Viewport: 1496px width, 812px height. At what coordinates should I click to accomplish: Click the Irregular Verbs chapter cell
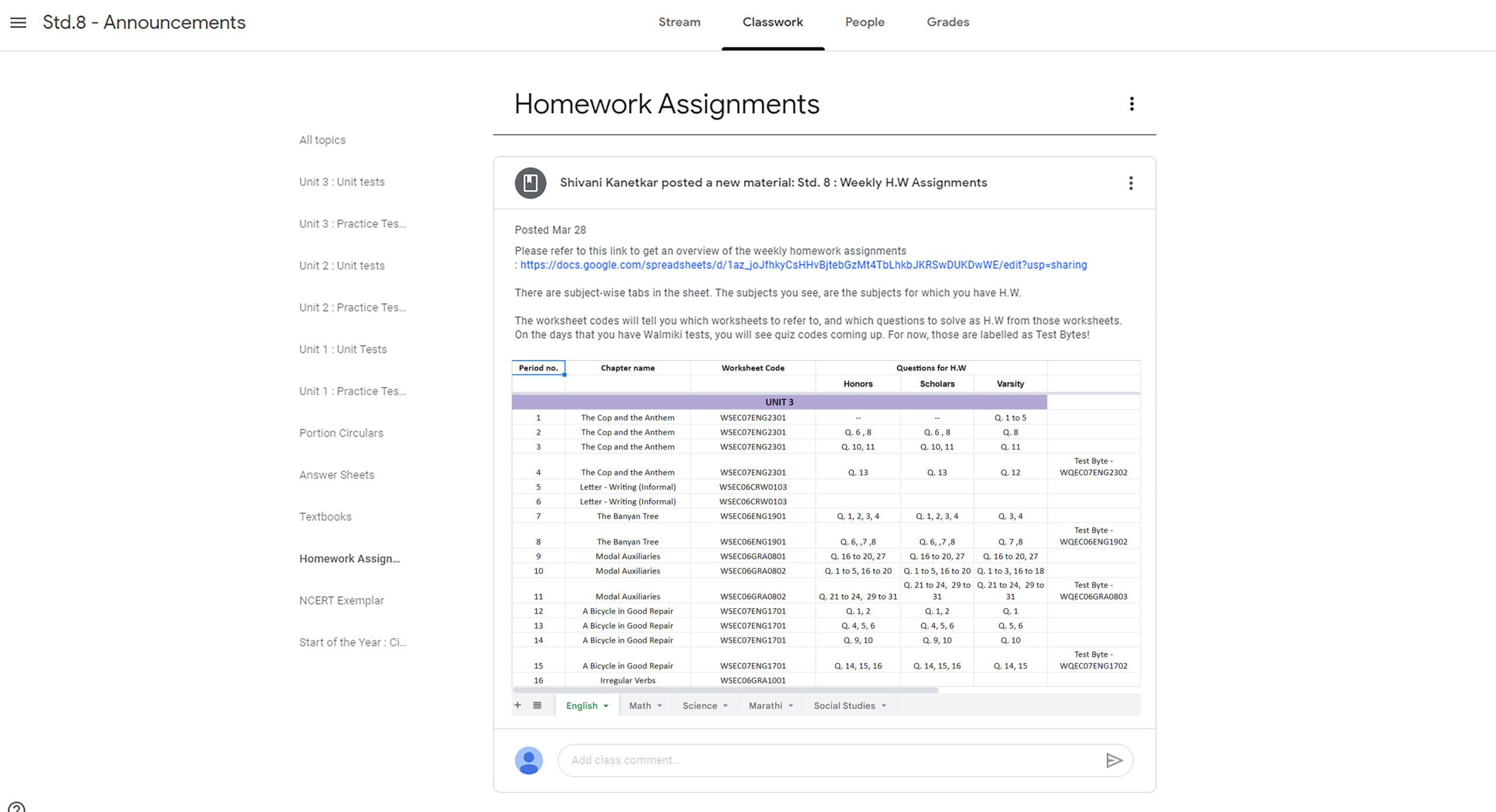tap(628, 681)
